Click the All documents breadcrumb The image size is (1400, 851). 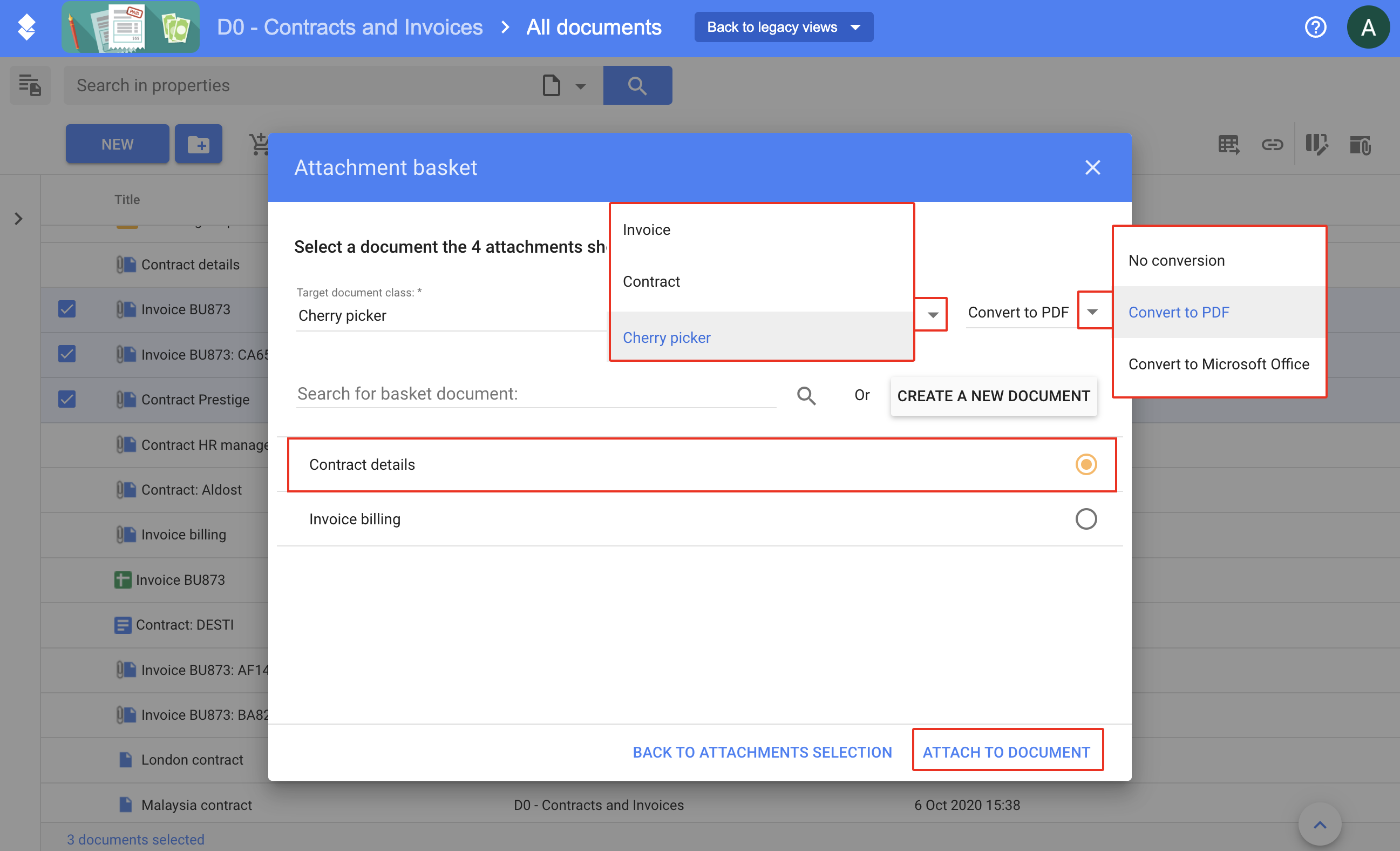click(x=594, y=26)
